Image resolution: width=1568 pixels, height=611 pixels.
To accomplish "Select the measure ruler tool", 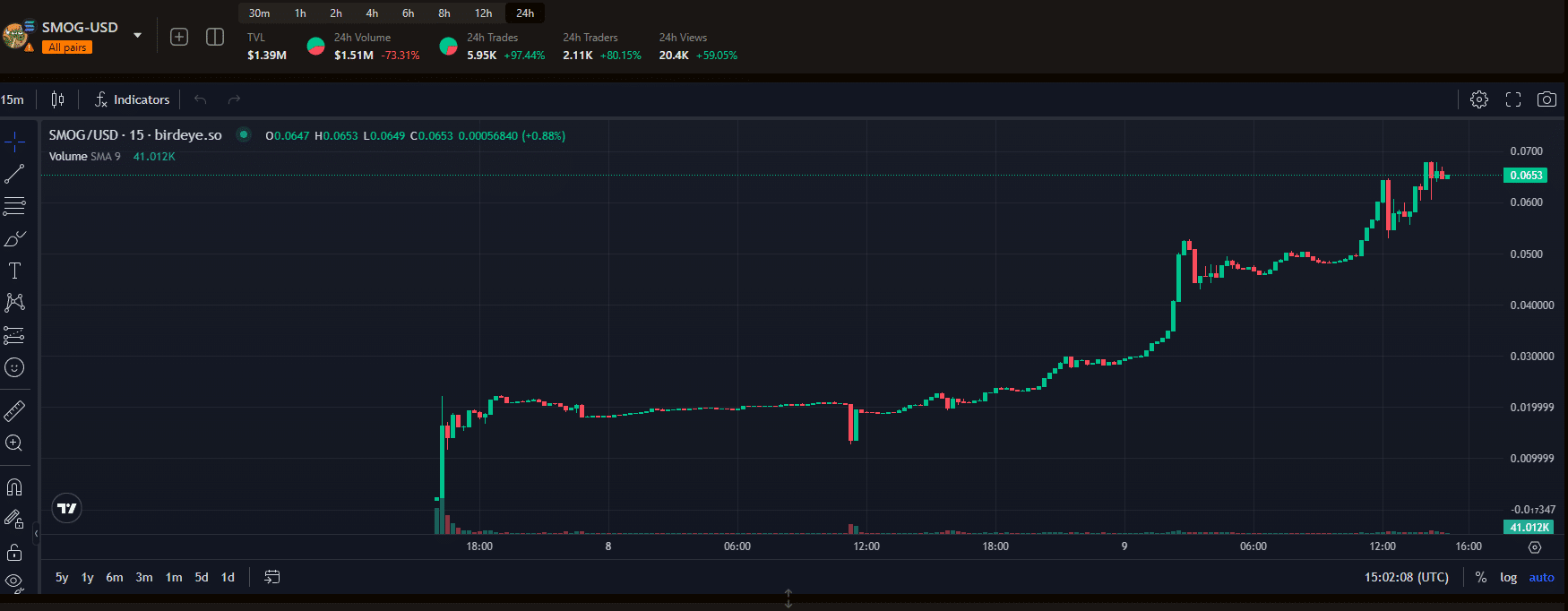I will (x=14, y=411).
